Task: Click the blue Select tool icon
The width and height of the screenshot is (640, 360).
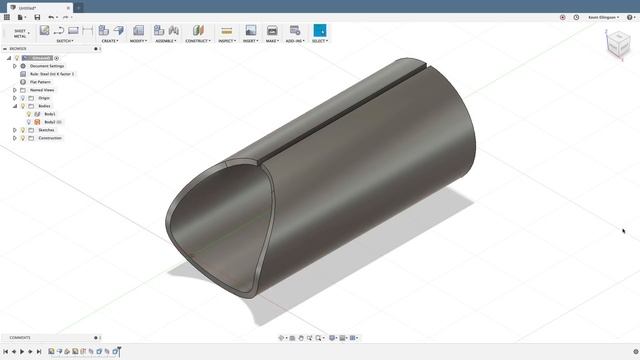Action: click(x=320, y=31)
